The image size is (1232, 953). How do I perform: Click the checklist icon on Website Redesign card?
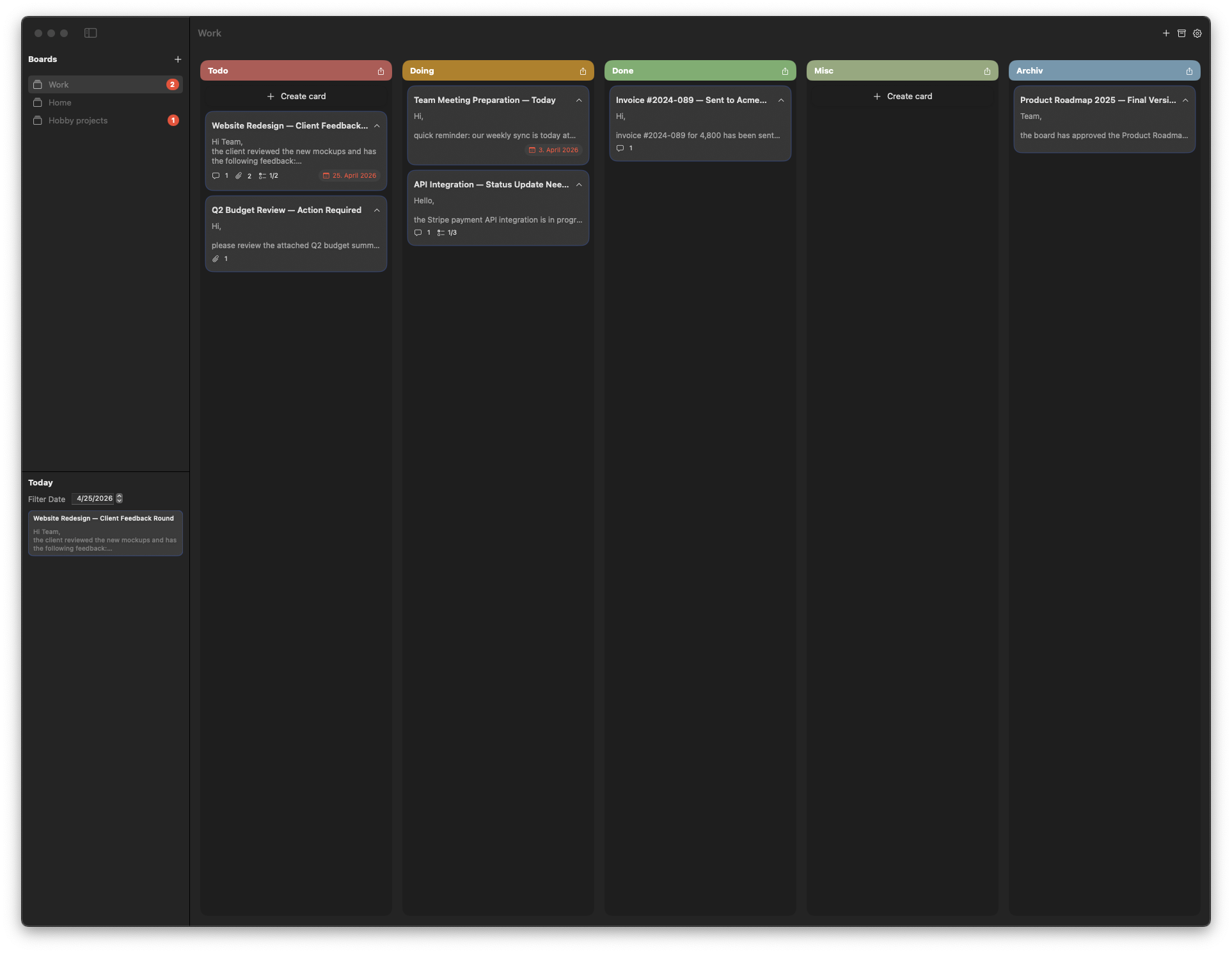pos(262,176)
